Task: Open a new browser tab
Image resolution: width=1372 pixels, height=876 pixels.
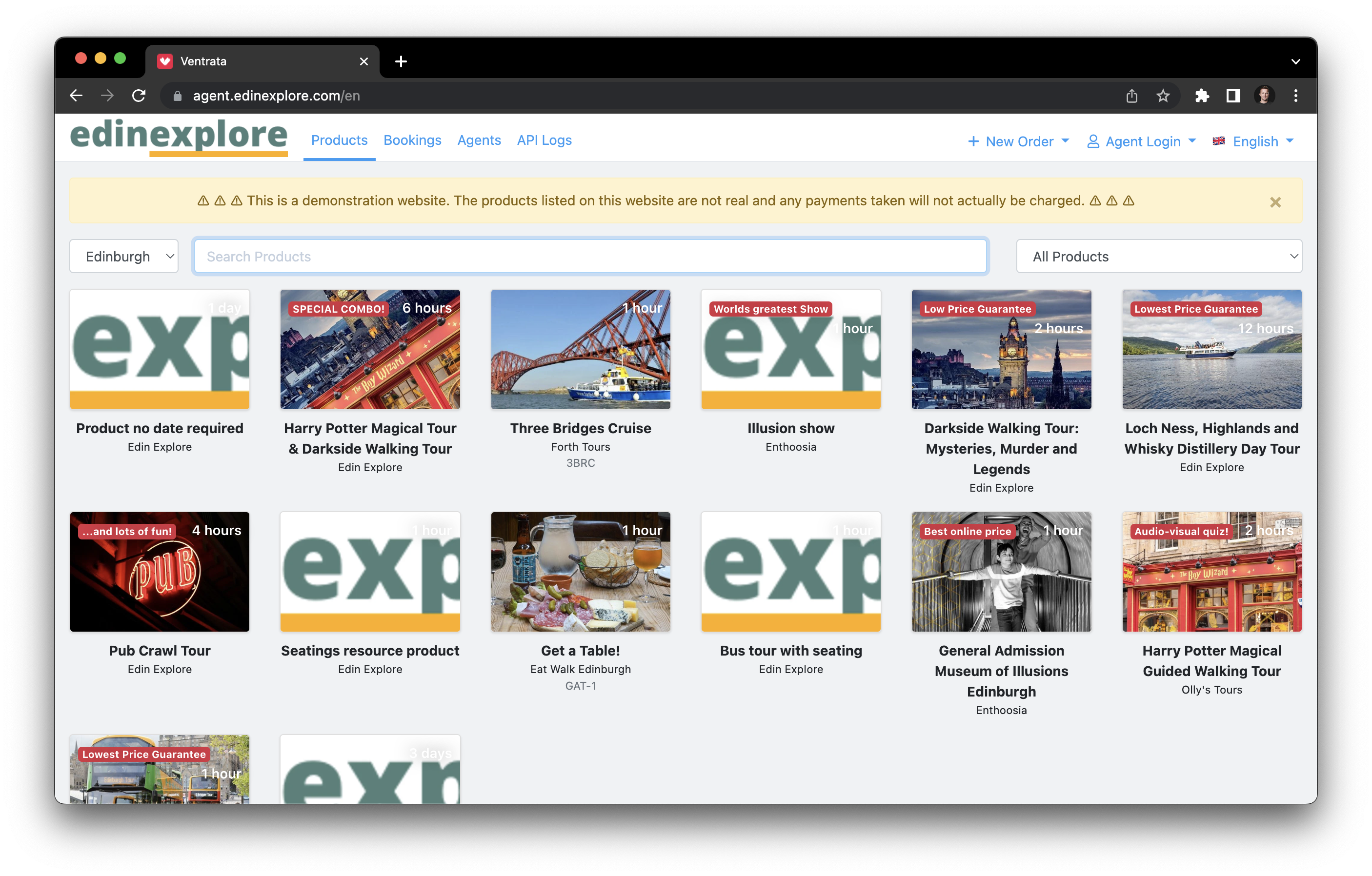Action: point(401,61)
